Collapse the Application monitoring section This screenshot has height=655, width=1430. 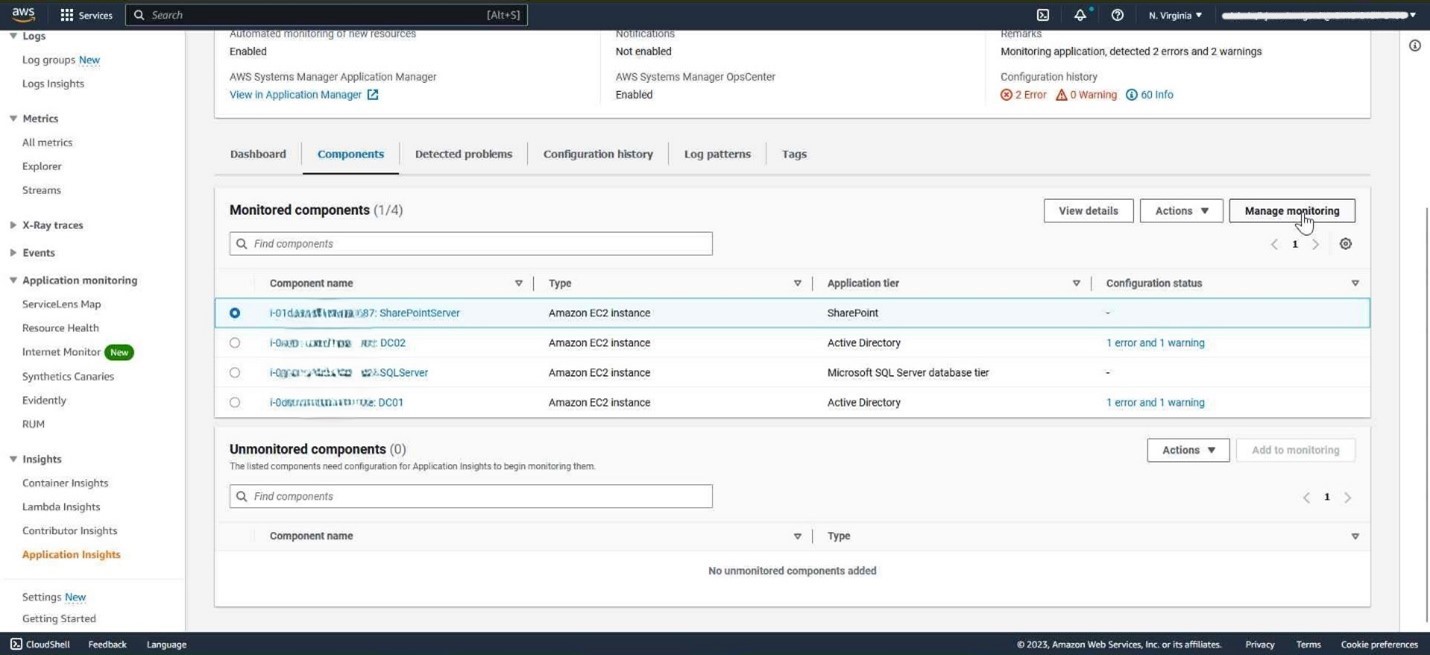tap(13, 281)
